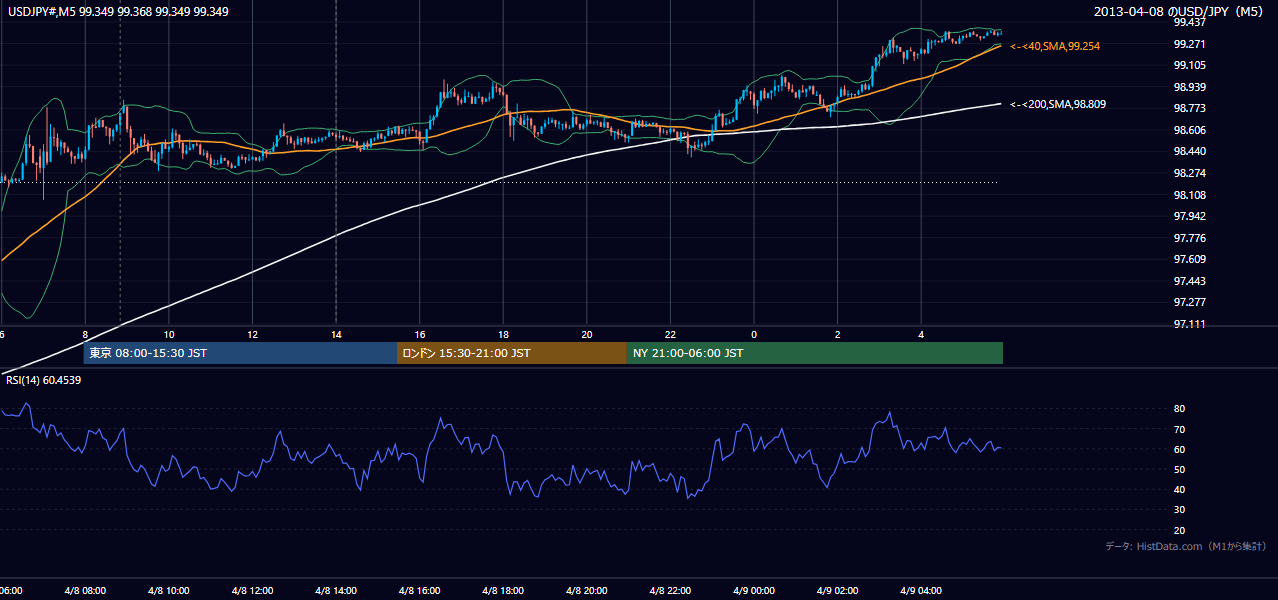1278x600 pixels.
Task: Click the 200 SMA 98.809 label
Action: pyautogui.click(x=1058, y=104)
